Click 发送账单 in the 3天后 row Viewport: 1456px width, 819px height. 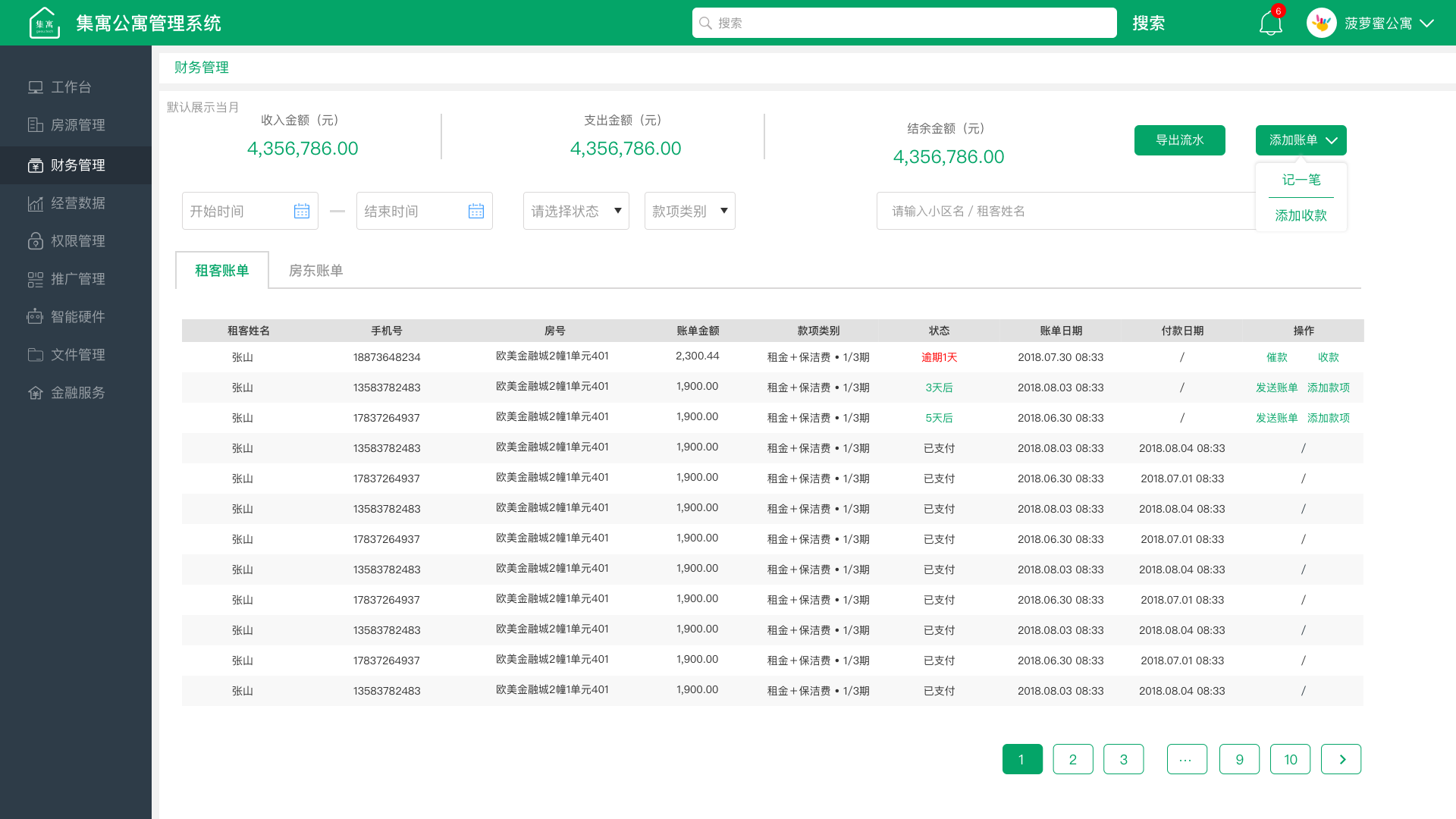point(1277,388)
